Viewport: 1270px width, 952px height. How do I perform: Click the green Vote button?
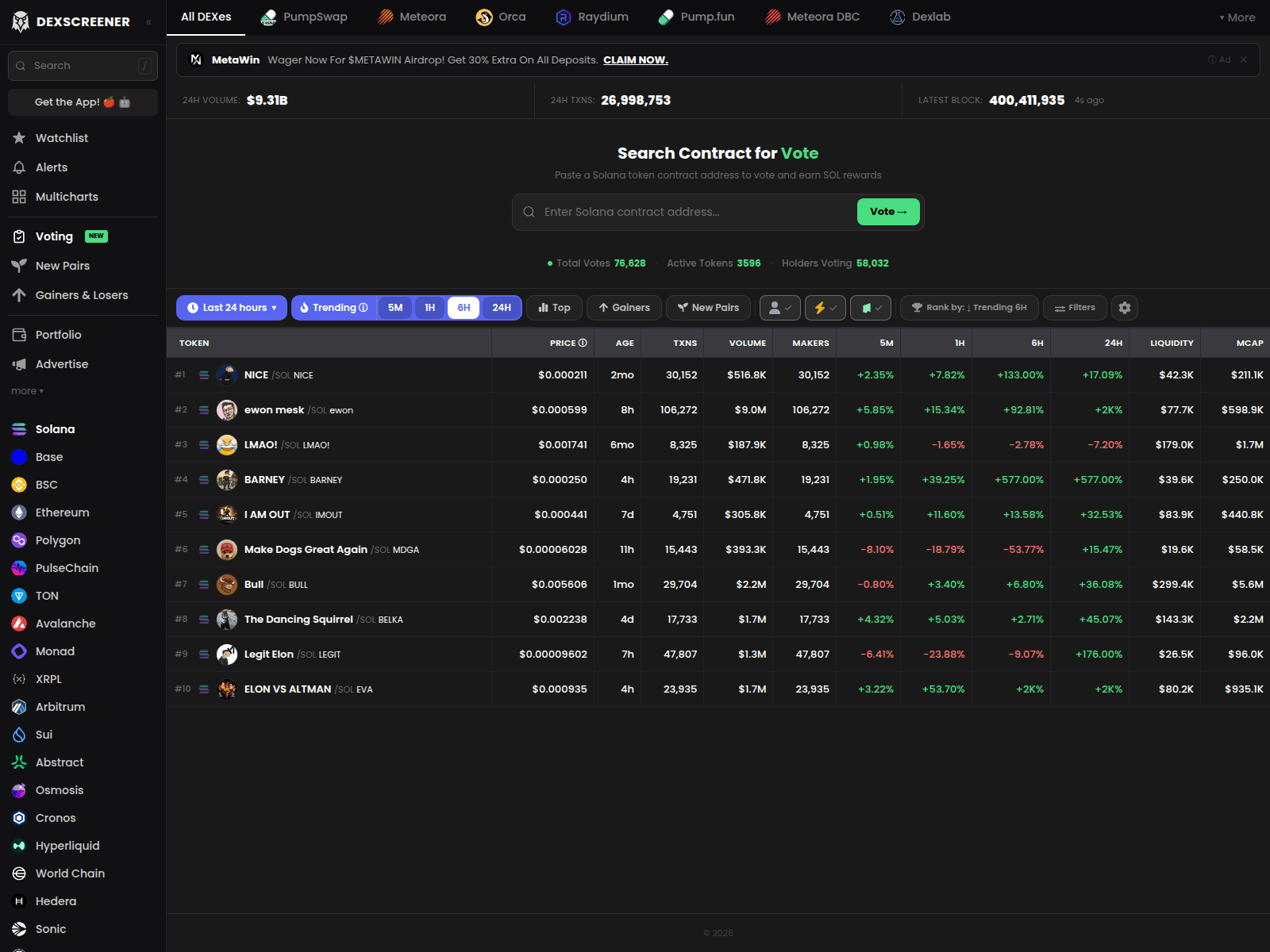click(888, 212)
